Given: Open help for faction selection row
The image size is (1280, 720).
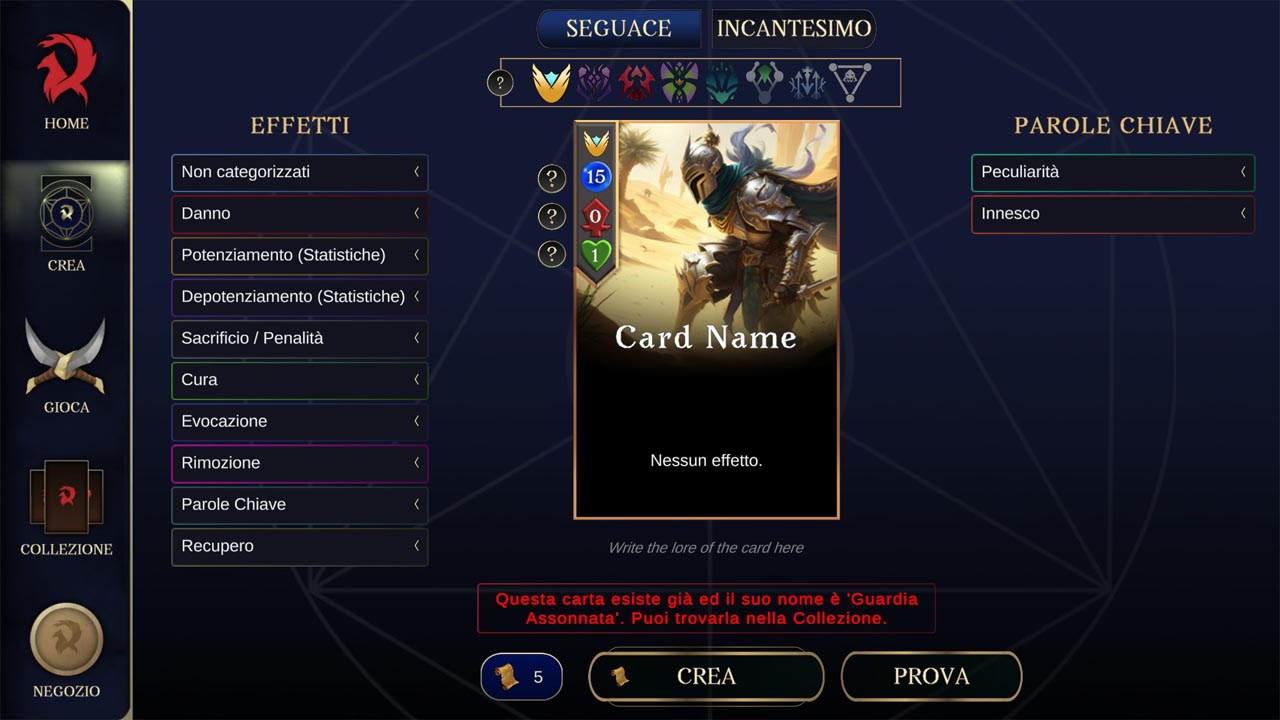Looking at the screenshot, I should pyautogui.click(x=500, y=82).
